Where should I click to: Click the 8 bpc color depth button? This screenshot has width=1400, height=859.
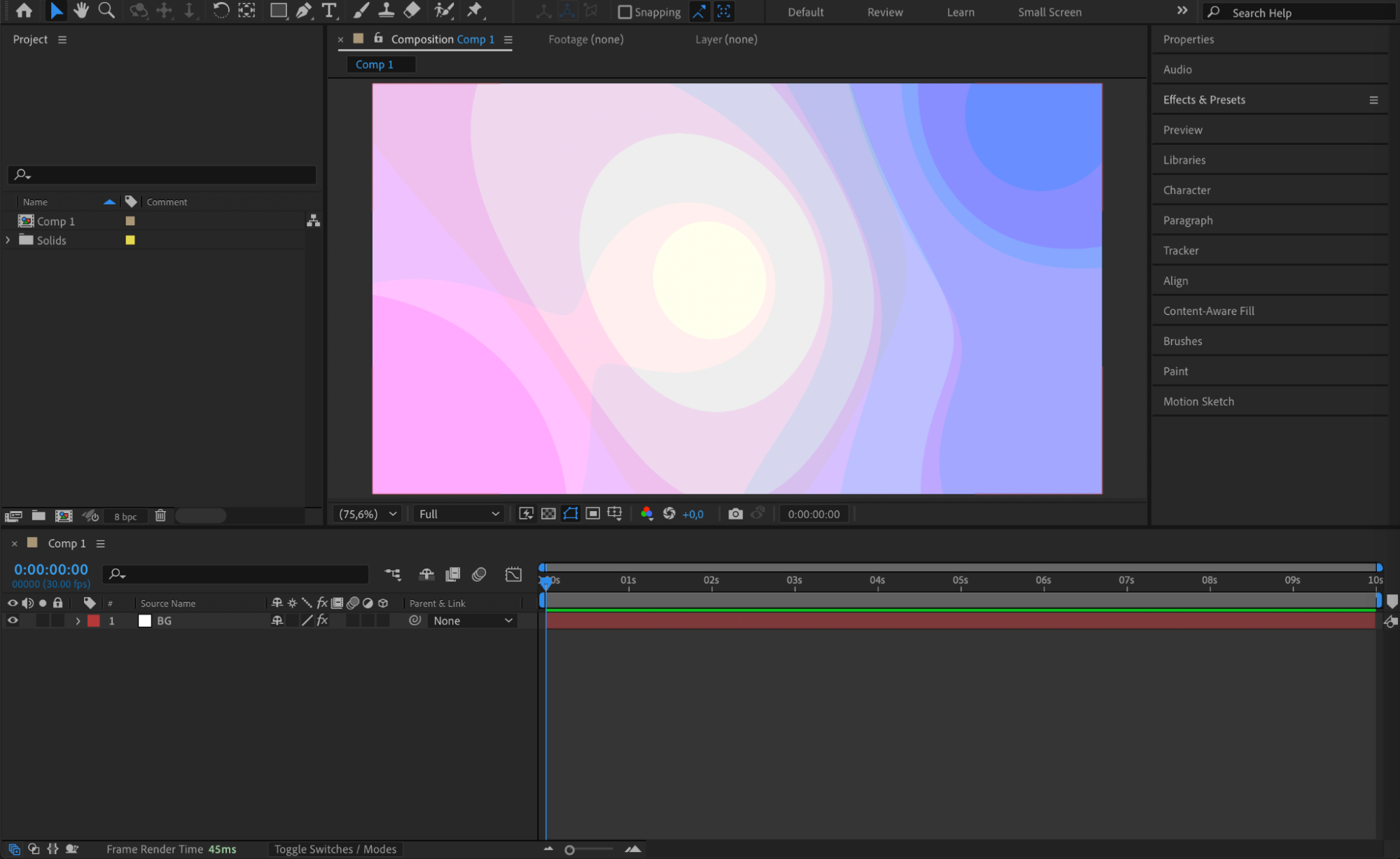pyautogui.click(x=125, y=517)
